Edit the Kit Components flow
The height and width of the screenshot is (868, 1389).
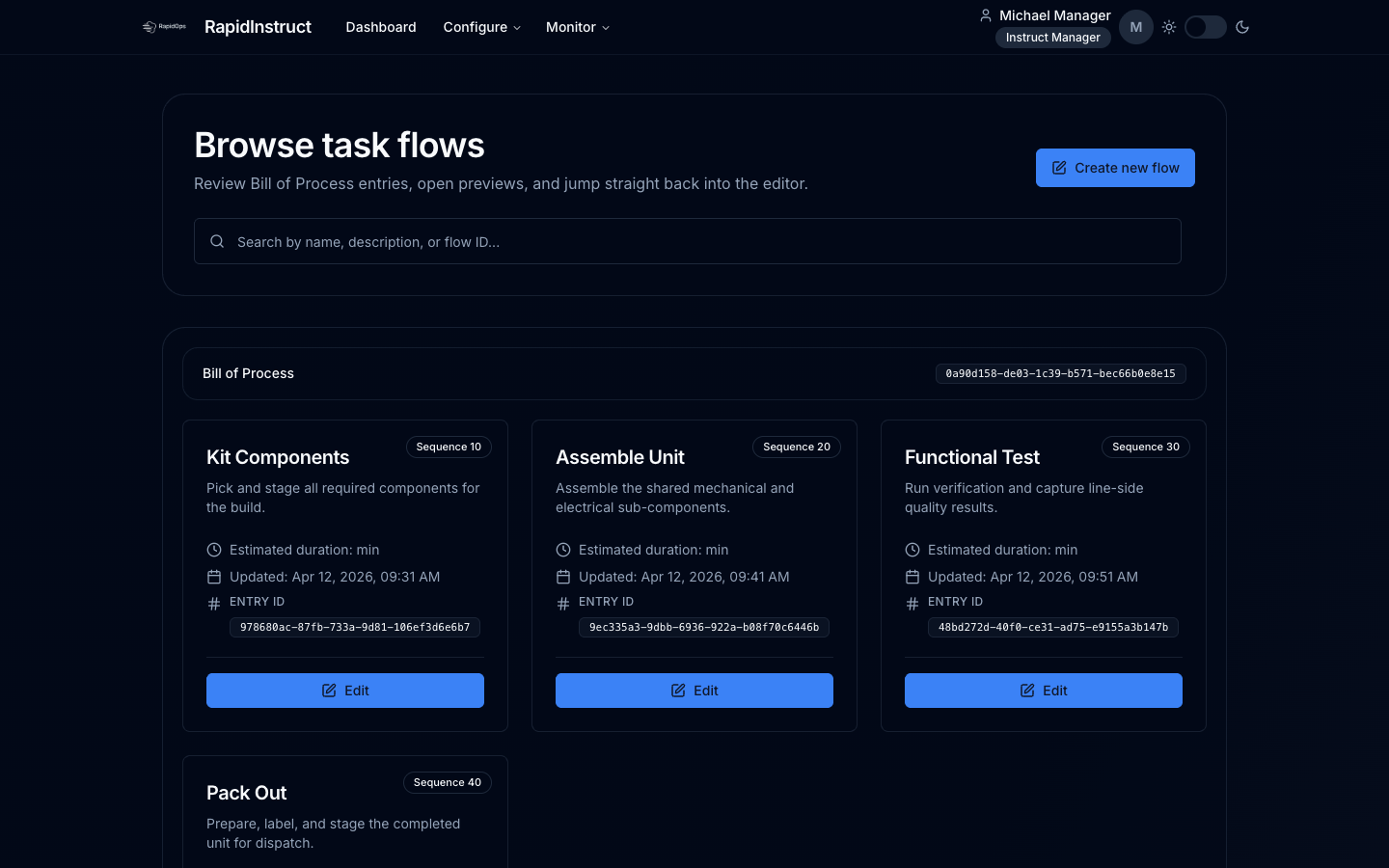345,691
